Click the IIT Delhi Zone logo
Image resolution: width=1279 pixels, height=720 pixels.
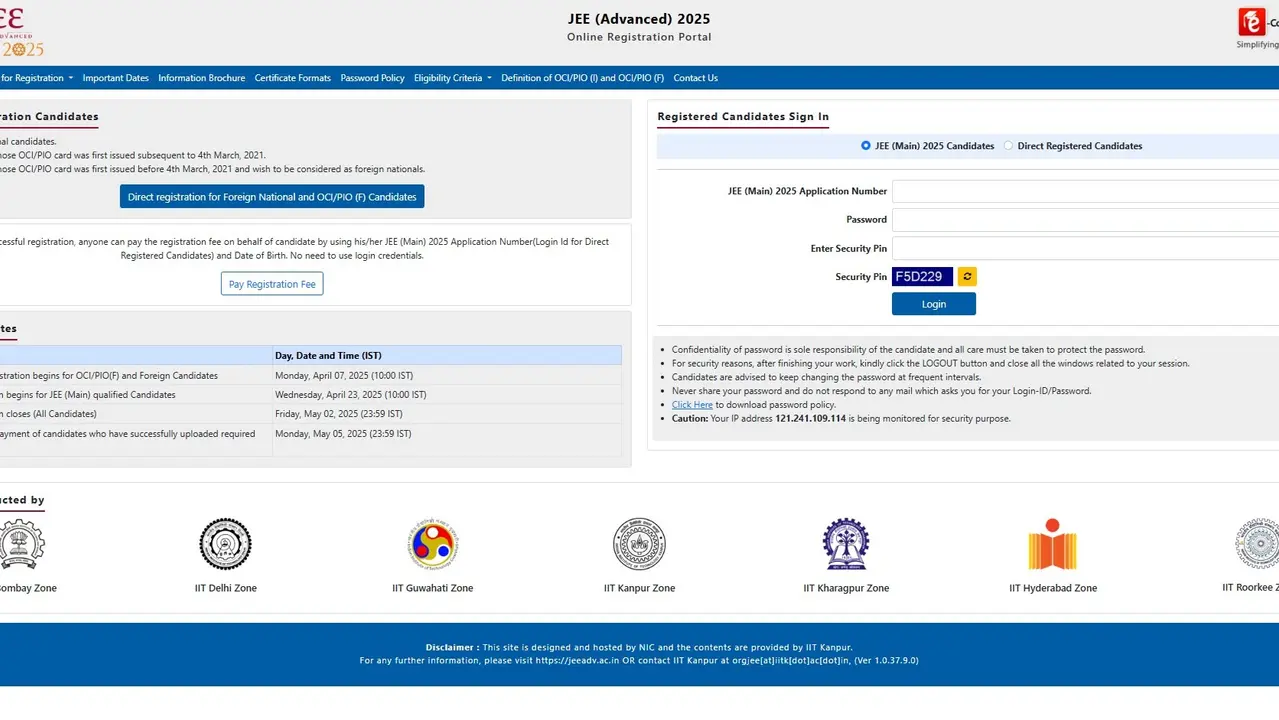pos(225,544)
